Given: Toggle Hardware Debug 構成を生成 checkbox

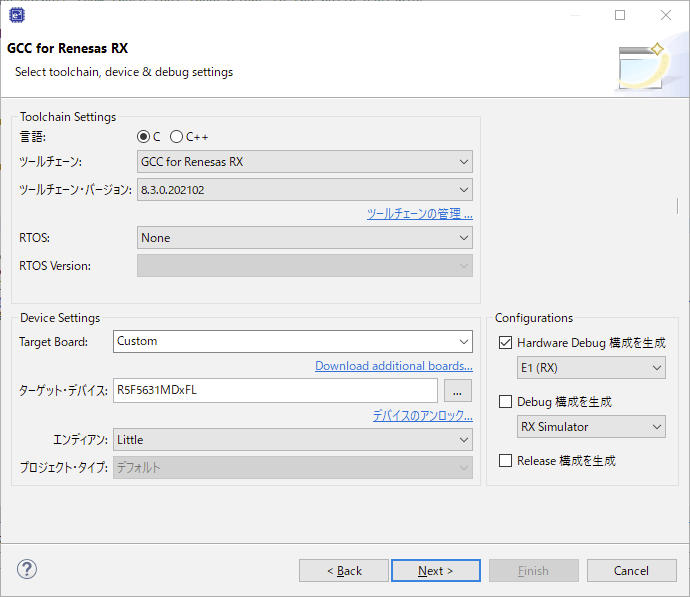Looking at the screenshot, I should [x=506, y=342].
